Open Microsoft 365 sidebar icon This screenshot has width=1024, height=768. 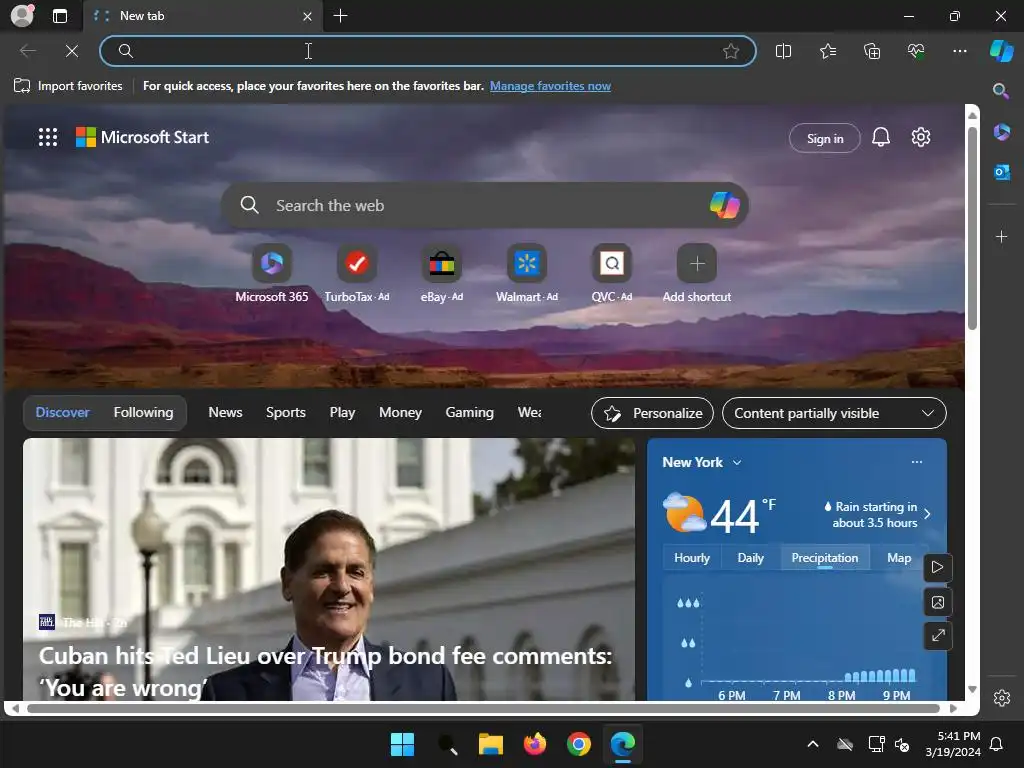coord(1001,133)
